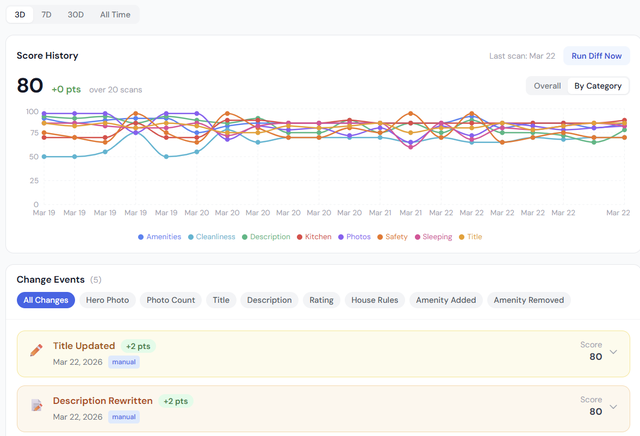Filter change events by Amenity Added
Screen dimensions: 640x436
(x=446, y=300)
